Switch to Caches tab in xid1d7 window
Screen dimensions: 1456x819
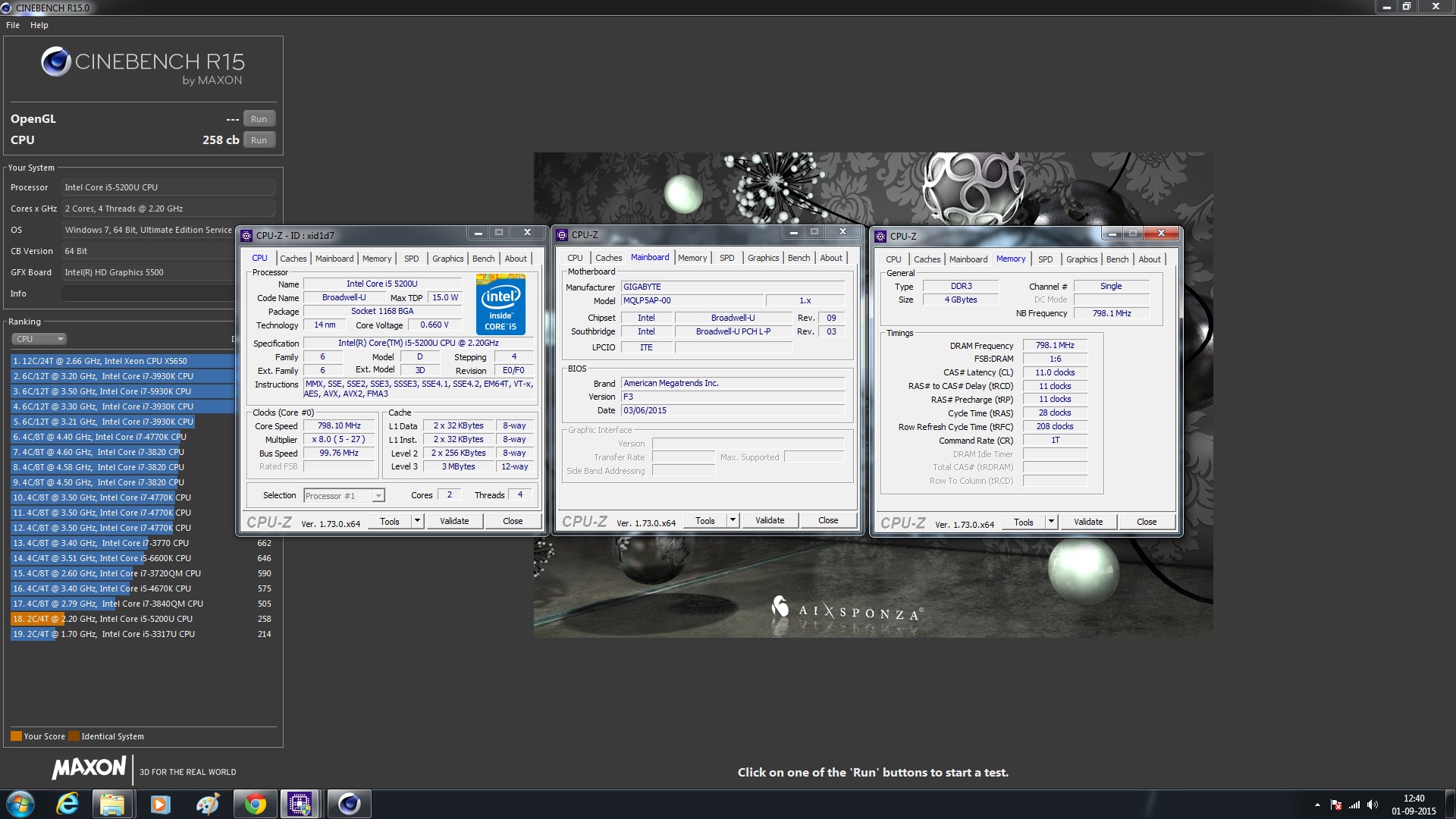coord(293,259)
